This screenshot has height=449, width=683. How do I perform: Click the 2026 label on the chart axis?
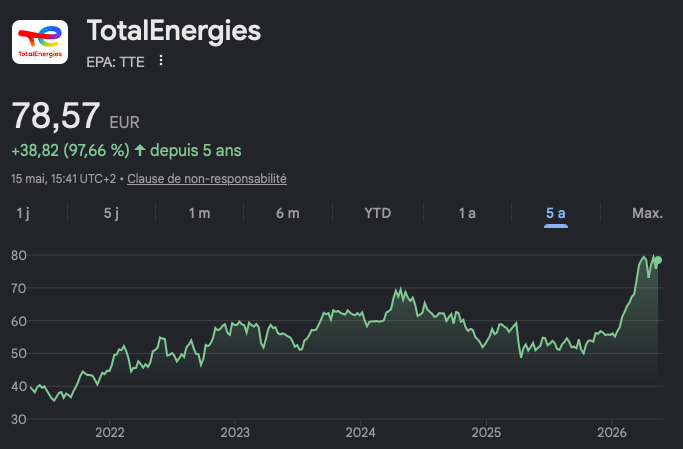(612, 432)
